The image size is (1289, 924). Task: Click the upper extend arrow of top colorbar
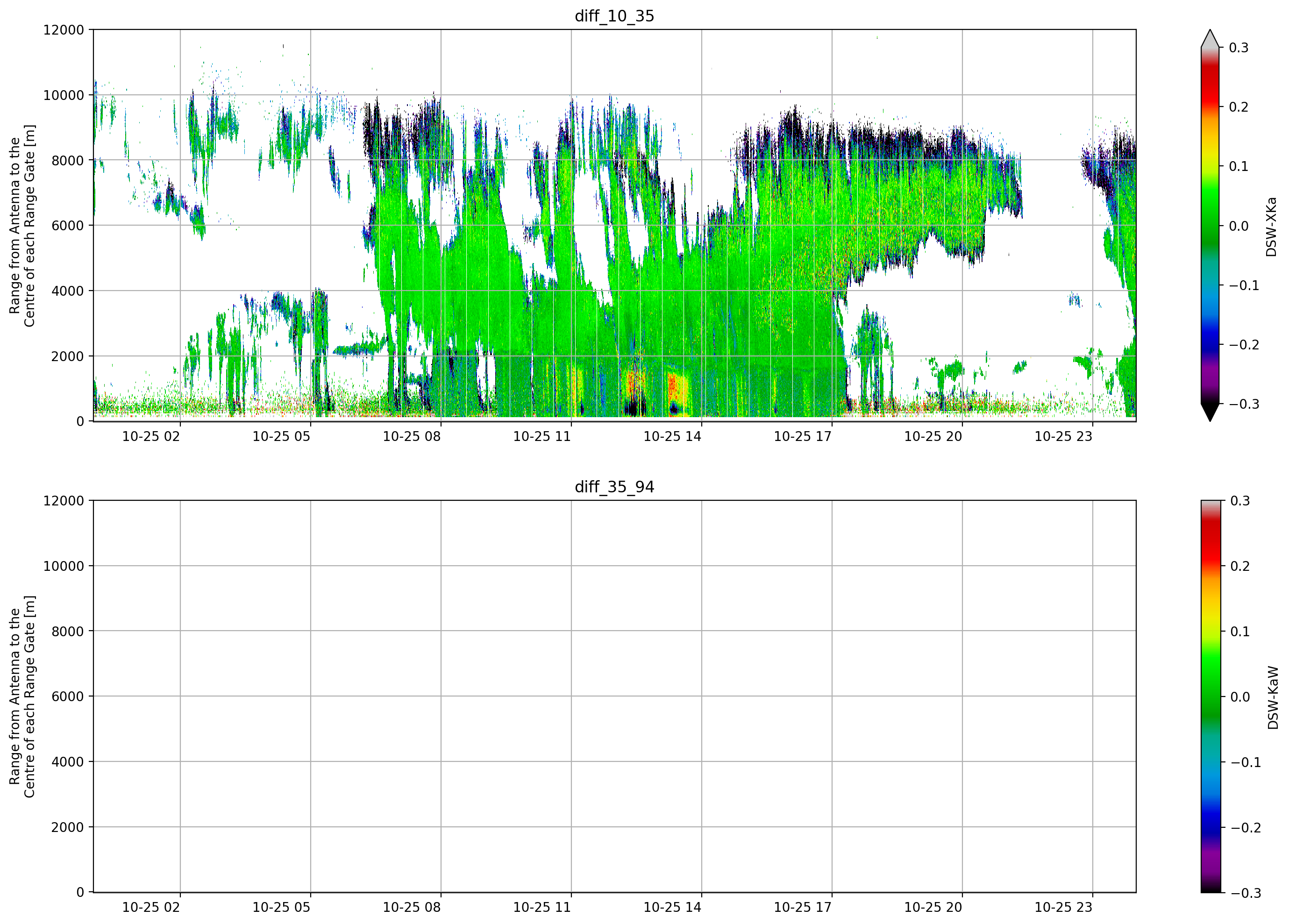pos(1210,39)
